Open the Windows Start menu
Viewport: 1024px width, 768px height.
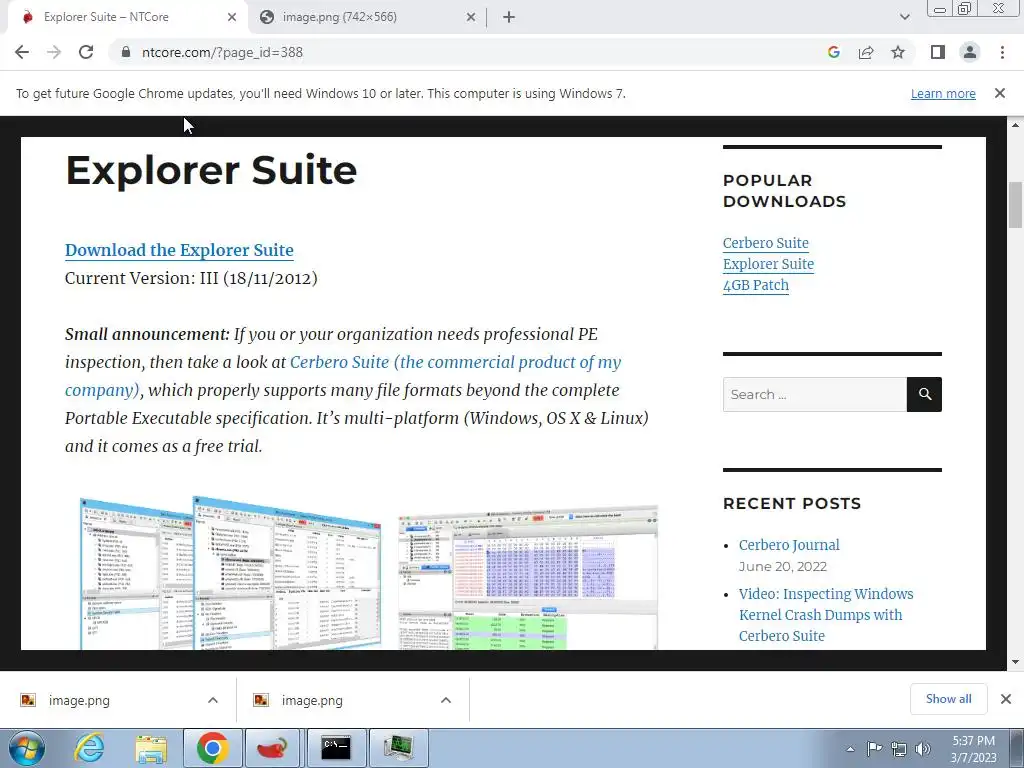click(27, 748)
